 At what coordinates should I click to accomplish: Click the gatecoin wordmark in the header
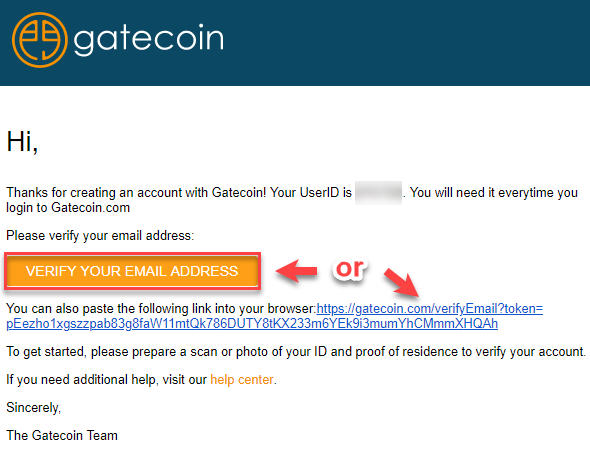click(x=149, y=40)
